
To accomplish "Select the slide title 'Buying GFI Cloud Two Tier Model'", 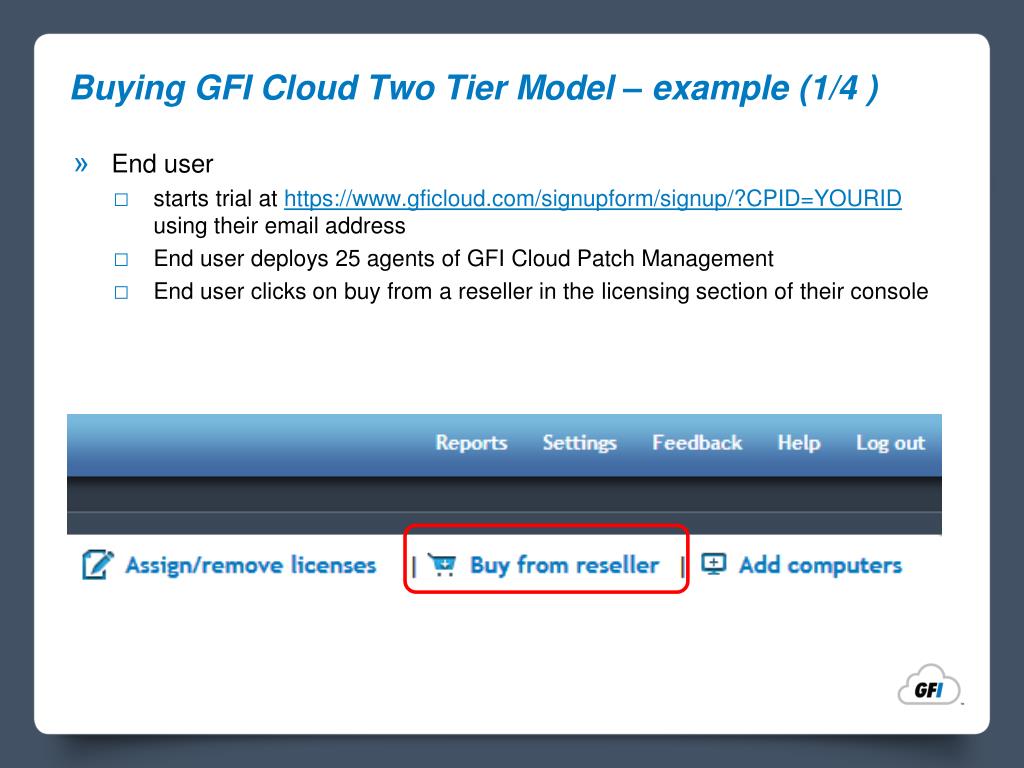I will tap(344, 88).
